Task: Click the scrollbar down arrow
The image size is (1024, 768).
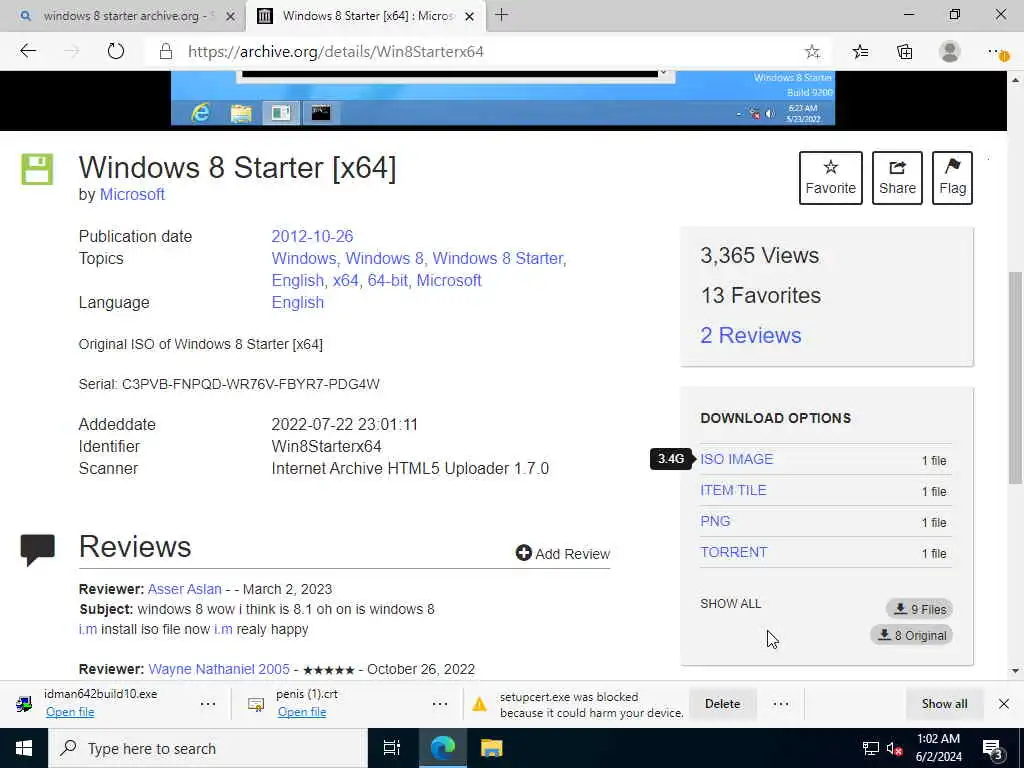Action: click(x=1015, y=671)
